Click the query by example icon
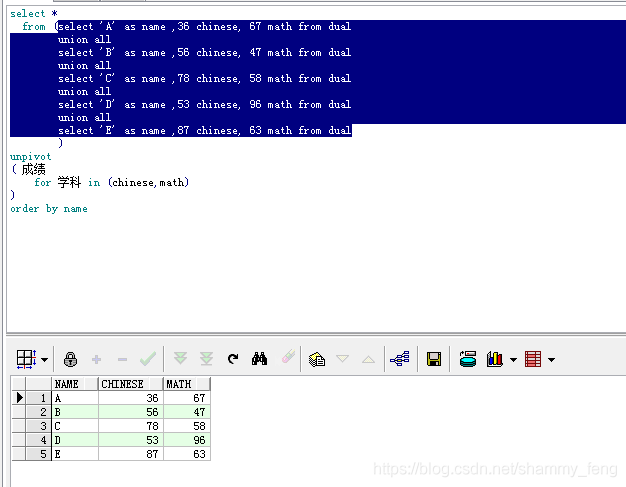Viewport: 626px width, 487px height. click(x=317, y=359)
